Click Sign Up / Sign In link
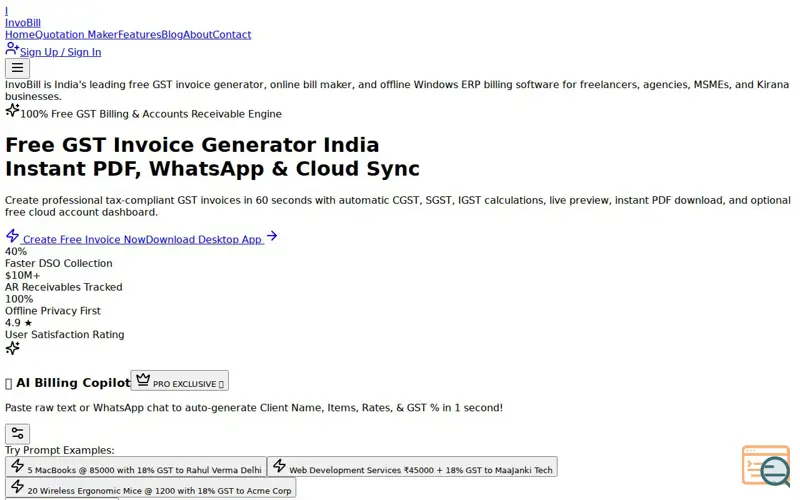The width and height of the screenshot is (800, 500). coord(61,52)
